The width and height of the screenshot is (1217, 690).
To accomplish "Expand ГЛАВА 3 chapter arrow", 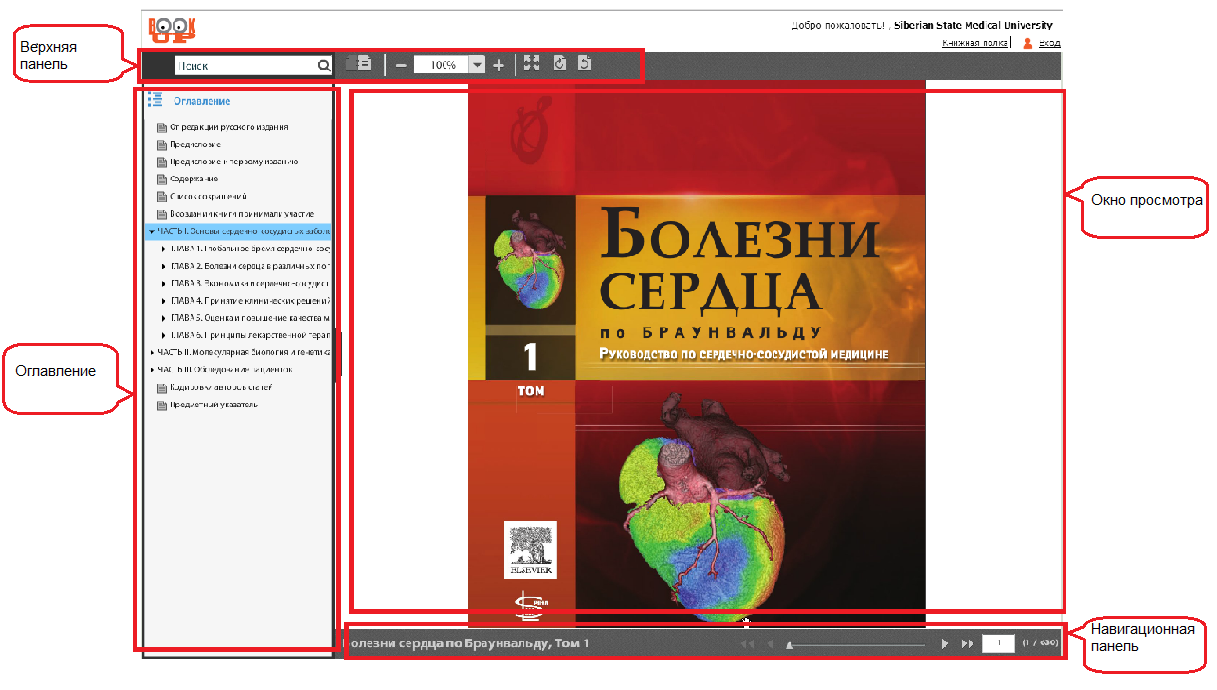I will point(164,283).
